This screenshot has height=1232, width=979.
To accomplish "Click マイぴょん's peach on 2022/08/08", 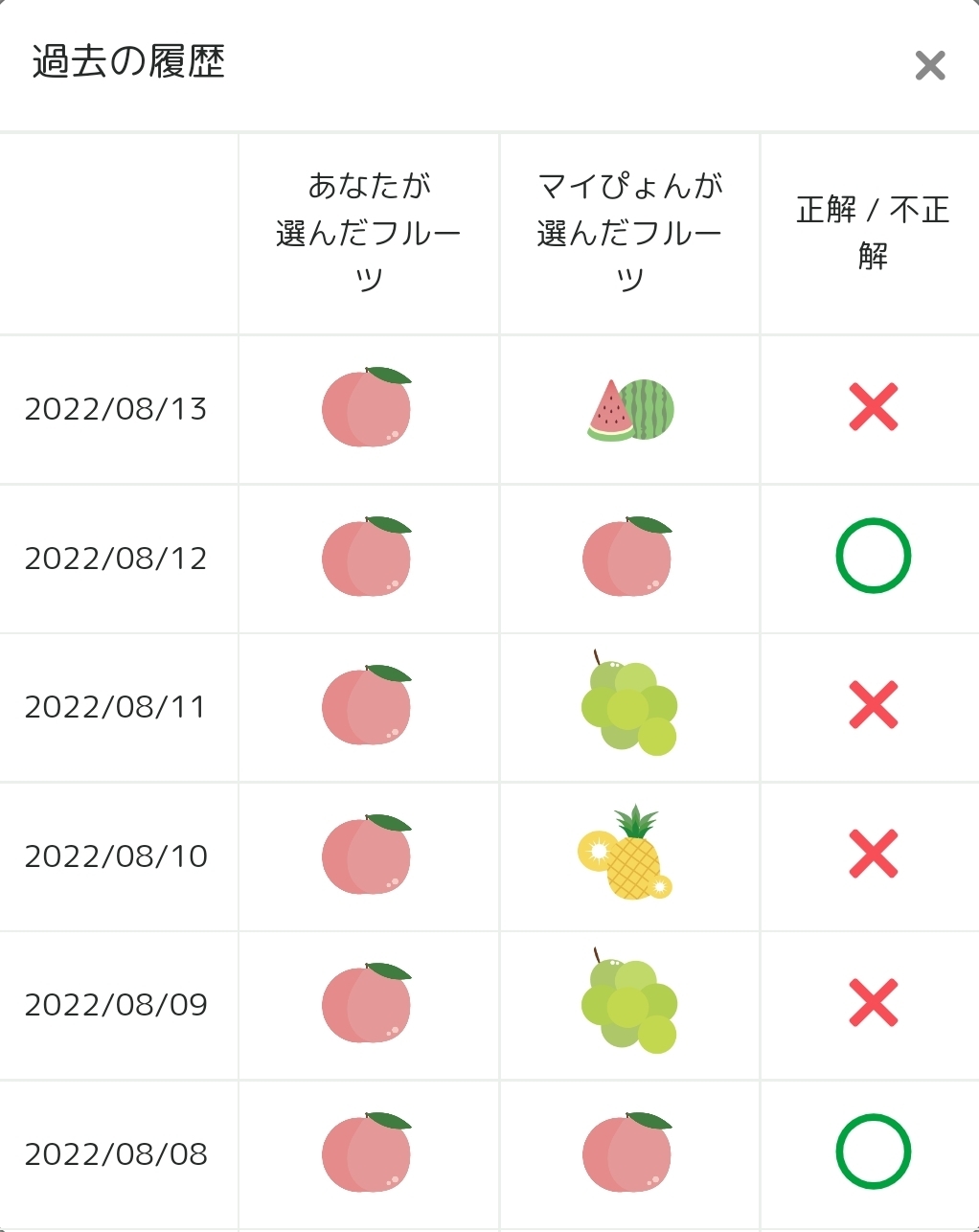I will [x=628, y=1152].
